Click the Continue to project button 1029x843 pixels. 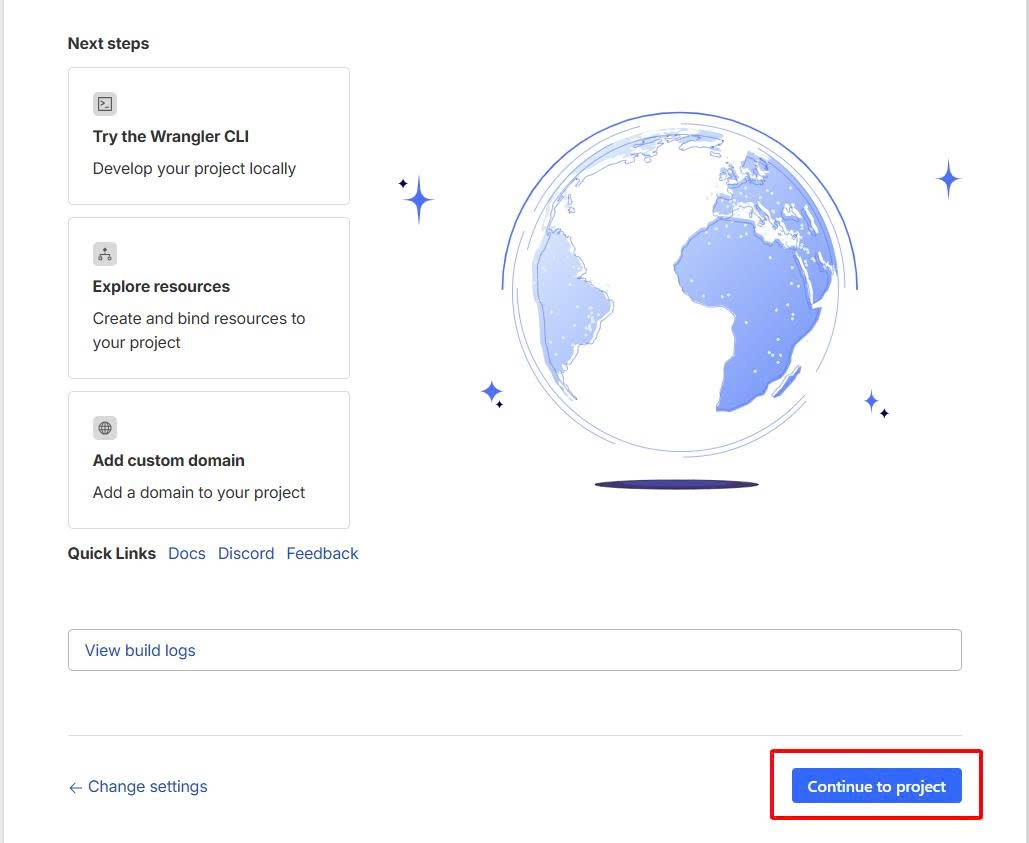point(876,786)
